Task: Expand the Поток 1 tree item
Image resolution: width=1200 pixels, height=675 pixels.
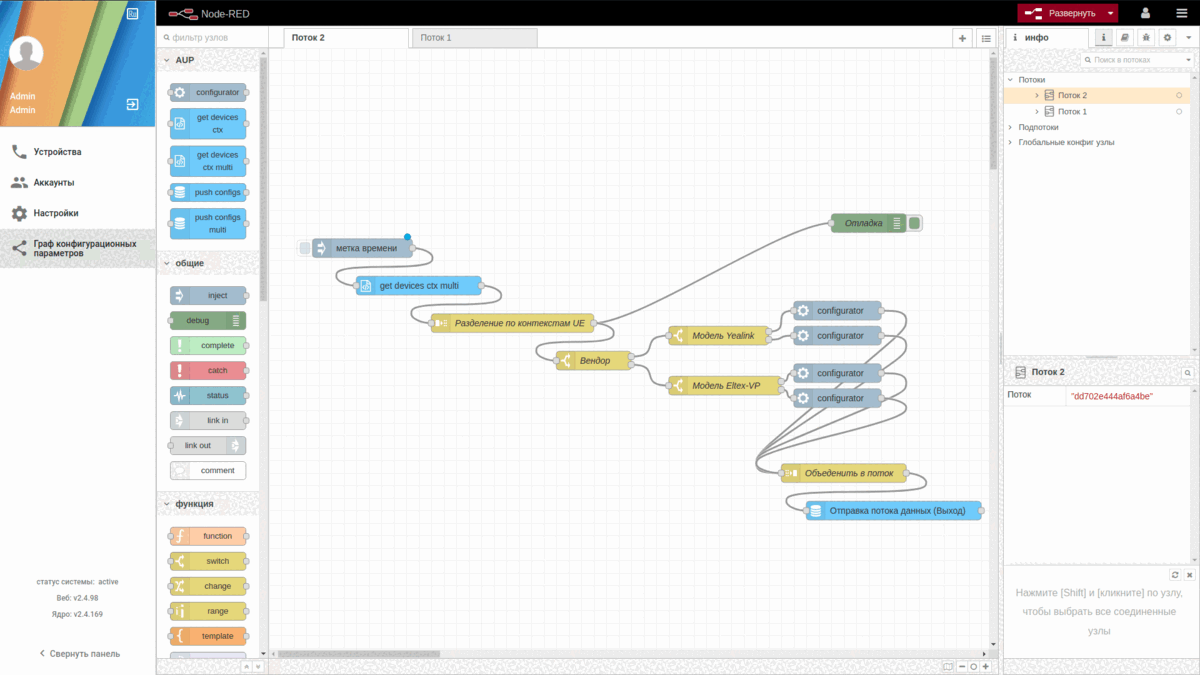Action: tap(1037, 111)
